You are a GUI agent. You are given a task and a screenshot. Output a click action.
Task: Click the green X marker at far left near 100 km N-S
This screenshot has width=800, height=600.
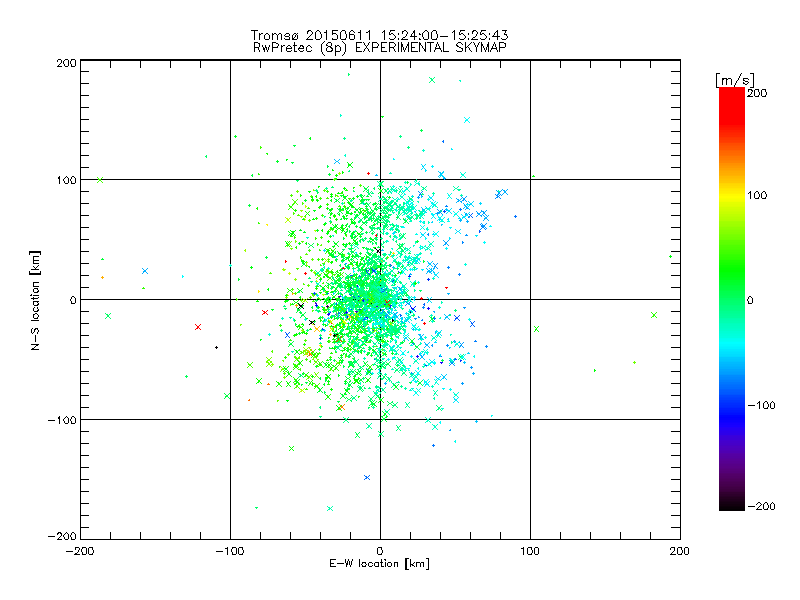pyautogui.click(x=100, y=180)
